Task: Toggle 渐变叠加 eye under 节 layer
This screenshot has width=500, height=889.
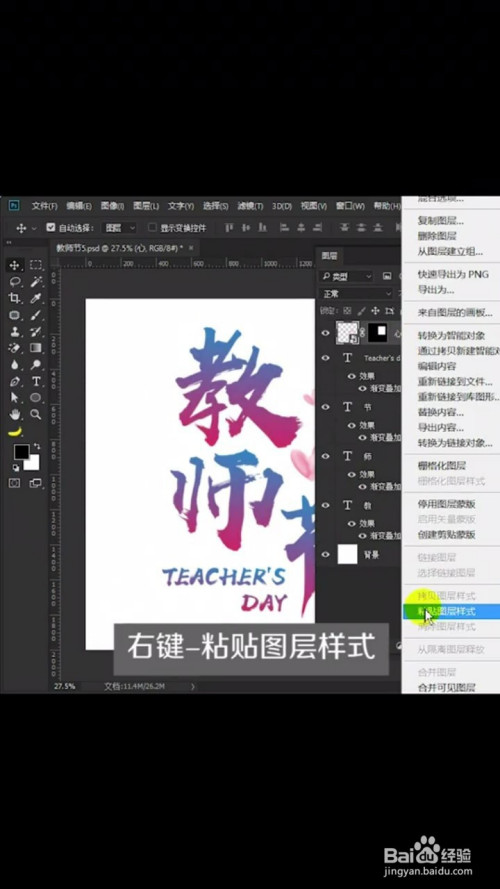Action: (x=362, y=438)
